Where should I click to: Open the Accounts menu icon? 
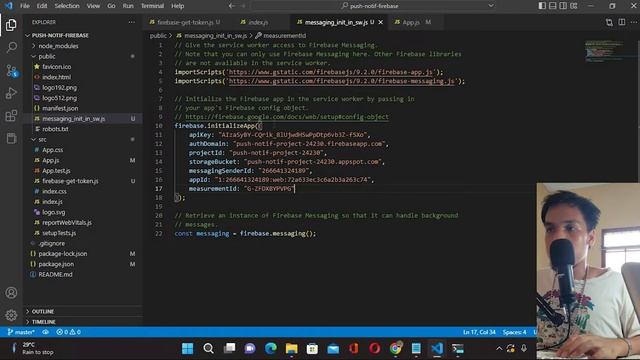coord(11,293)
